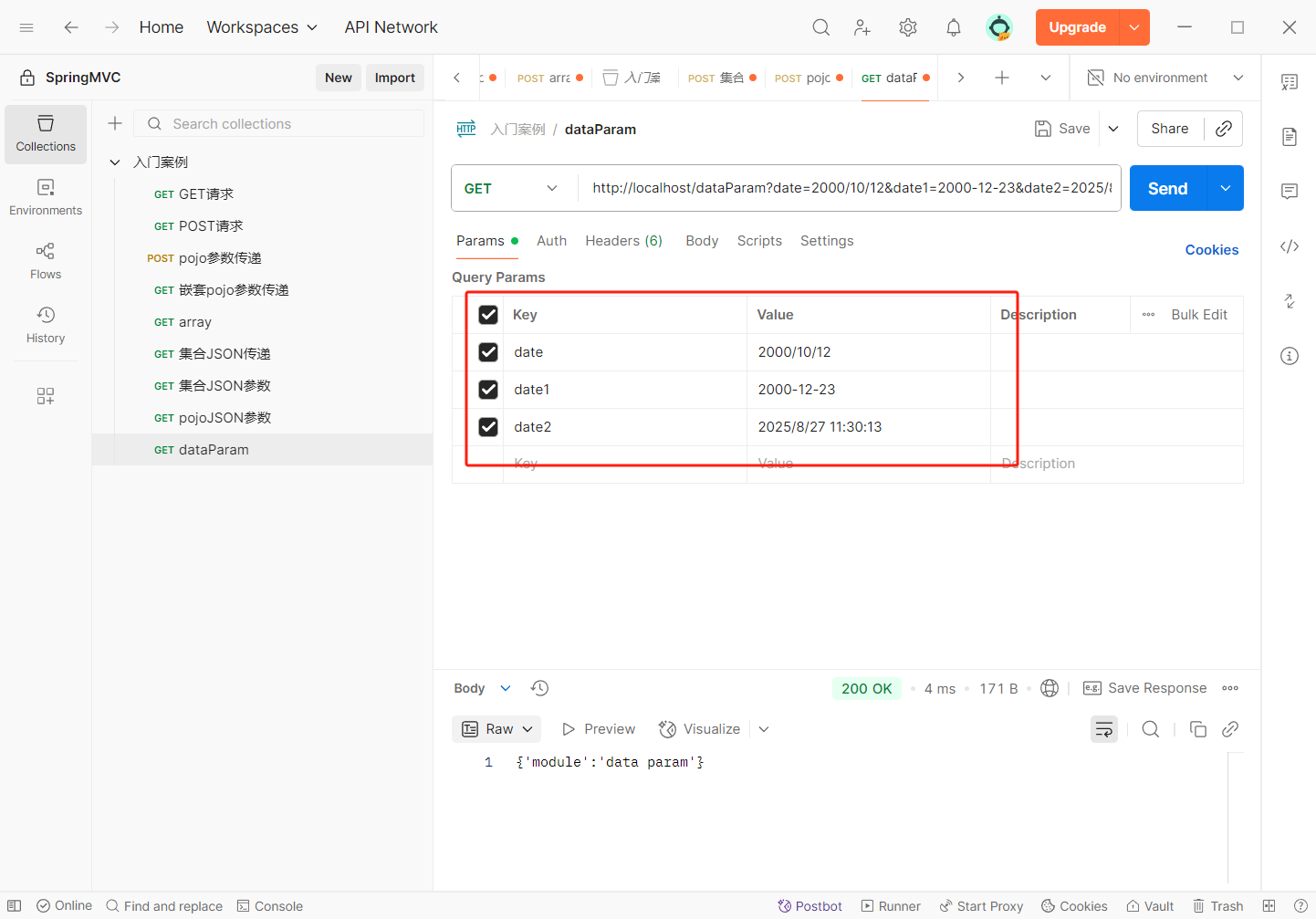Open a new request tab with plus
The image size is (1316, 919).
click(x=1002, y=78)
